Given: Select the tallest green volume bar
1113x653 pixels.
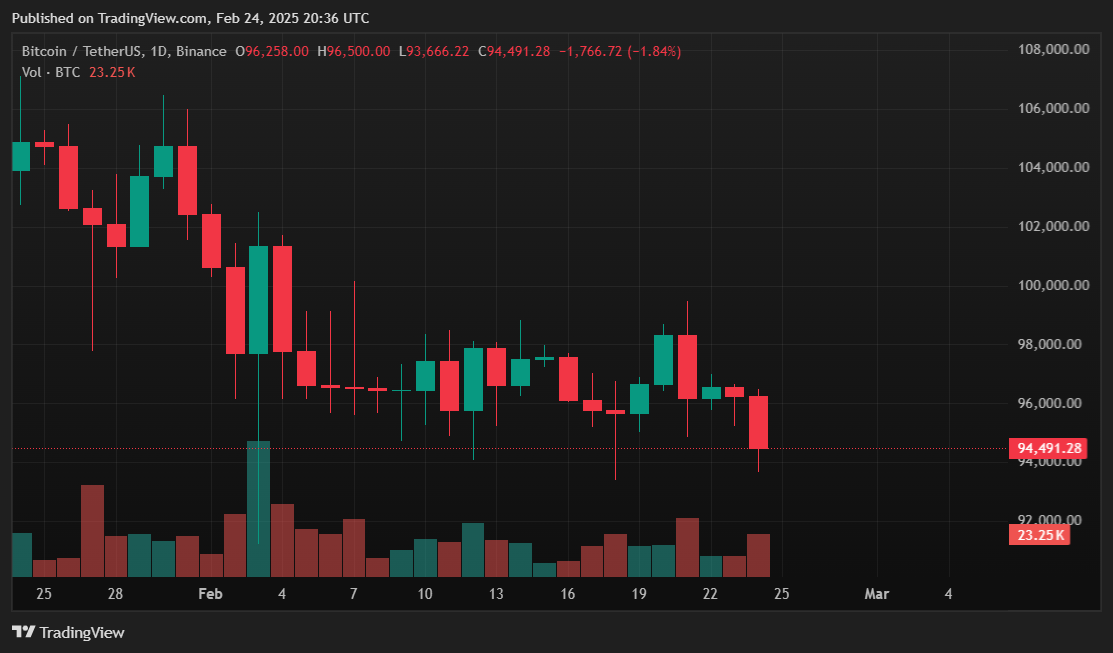Looking at the screenshot, I should point(258,508).
